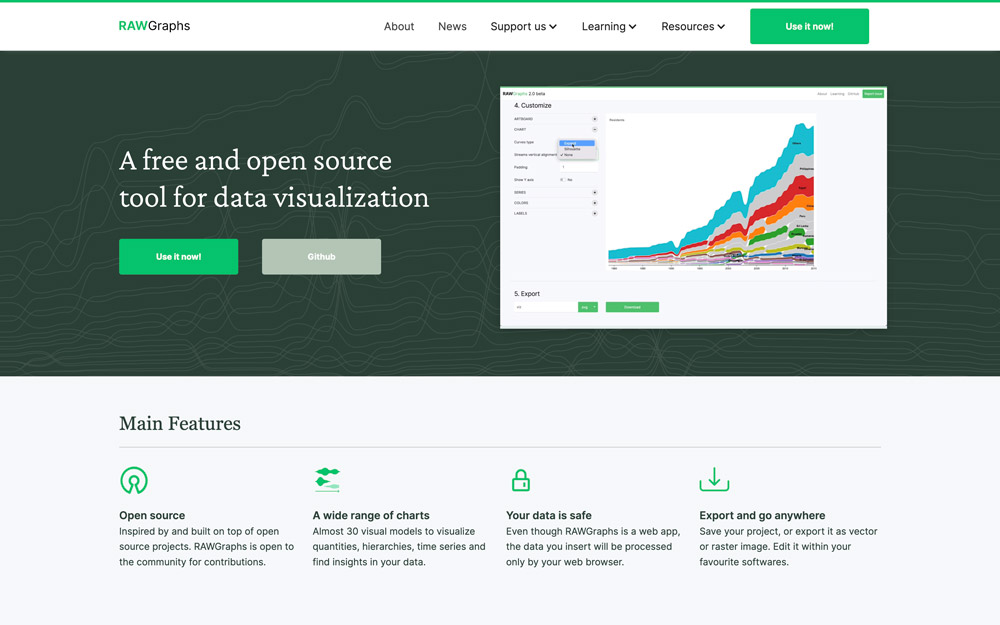1000x625 pixels.
Task: Expand the Learning dropdown menu
Action: click(x=609, y=26)
